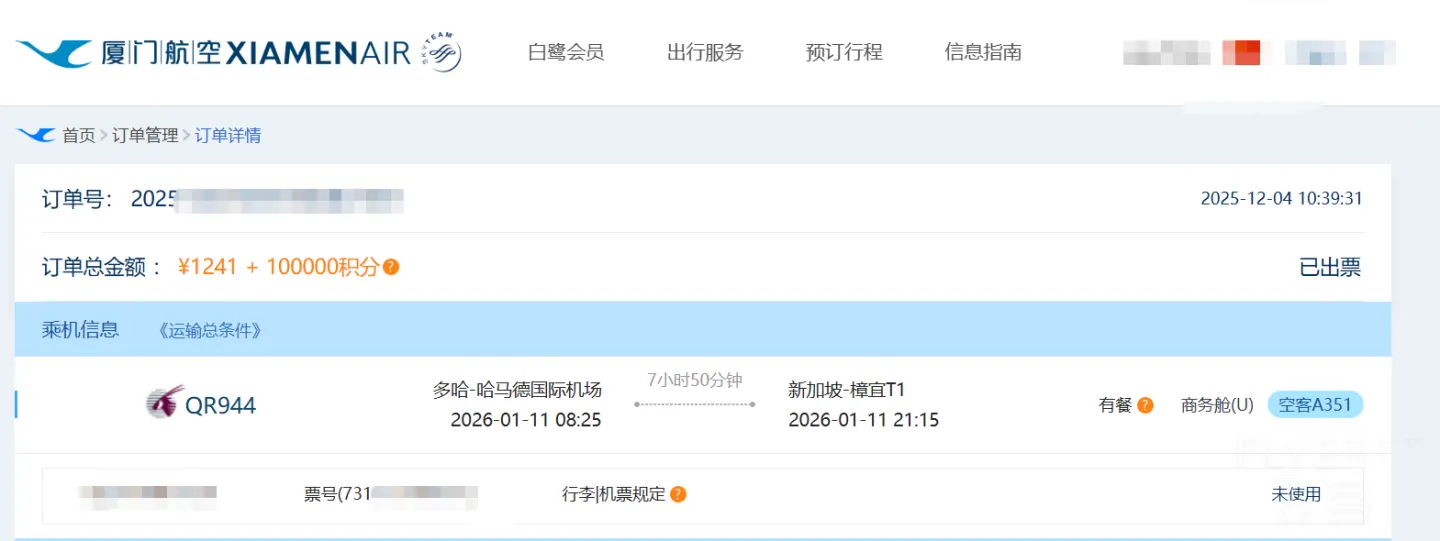Open the 《运输总条件》 link
Screen dimensions: 1440x541
pos(210,330)
